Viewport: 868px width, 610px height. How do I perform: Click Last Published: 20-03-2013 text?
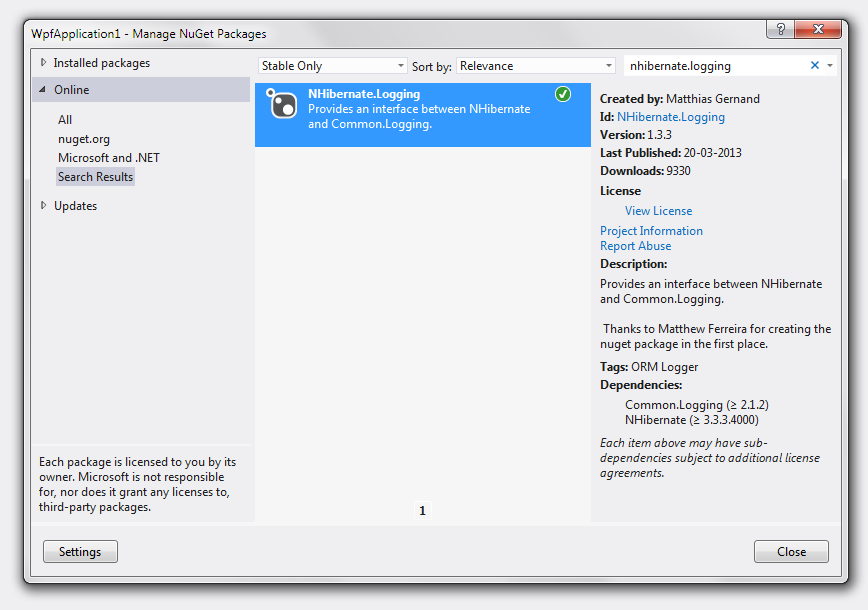point(671,153)
